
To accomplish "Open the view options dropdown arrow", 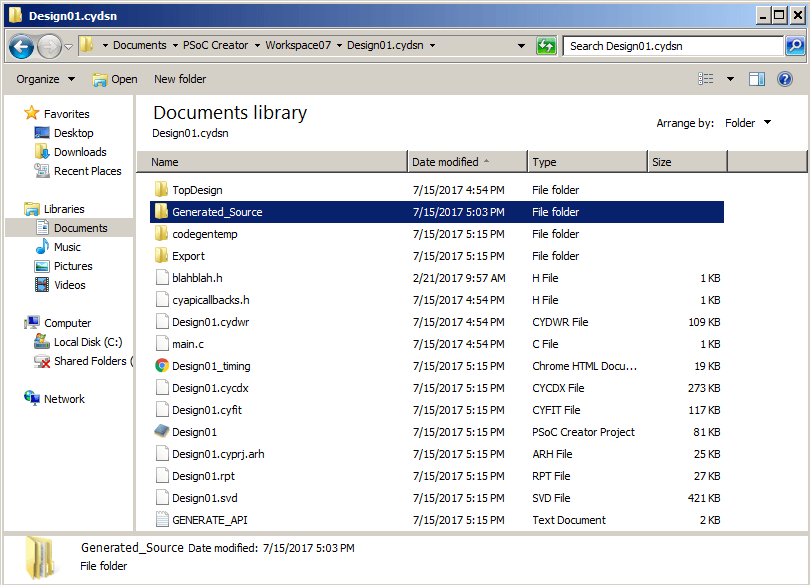I will (x=730, y=79).
